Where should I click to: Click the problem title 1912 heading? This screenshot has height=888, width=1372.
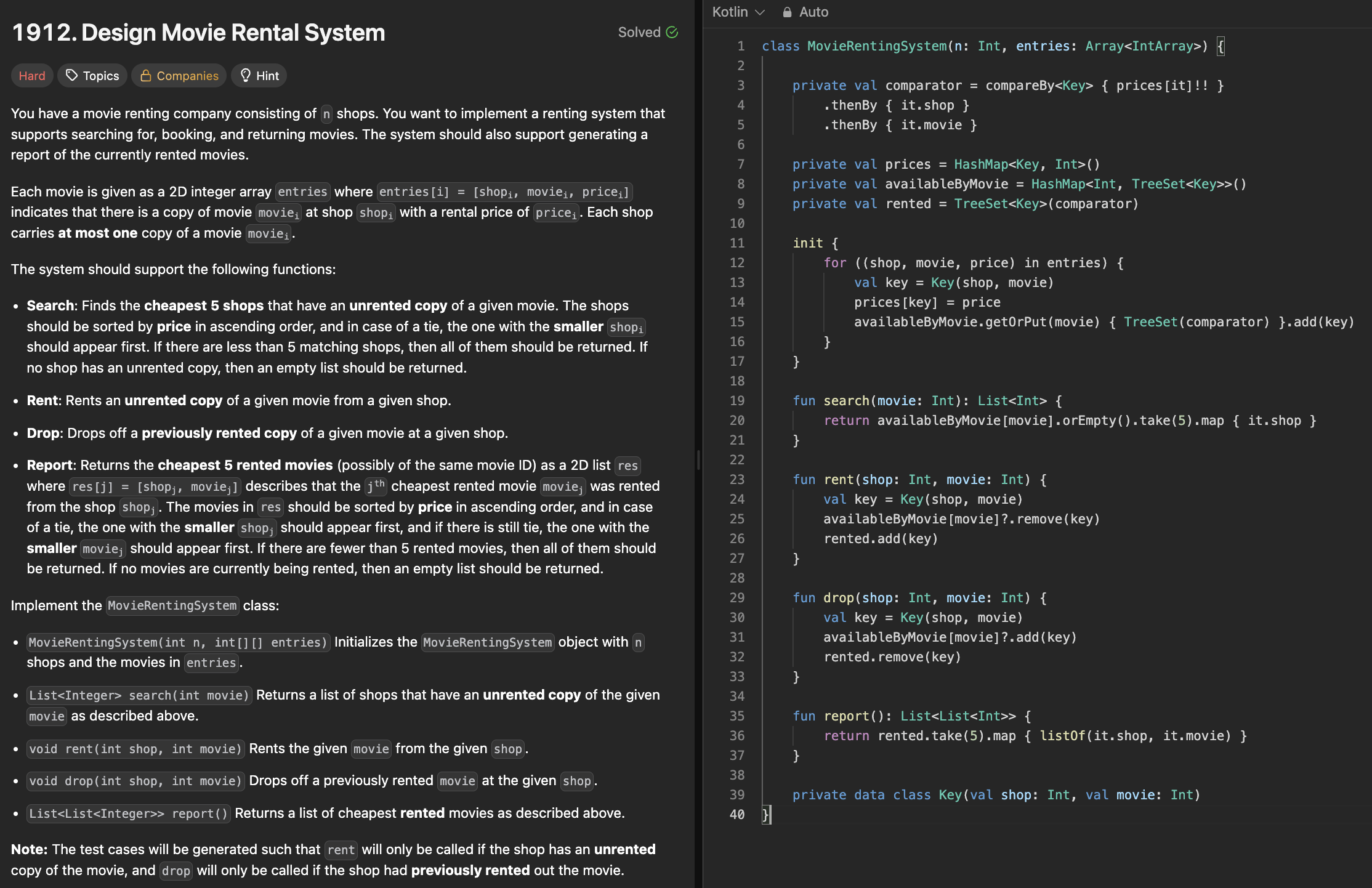coord(198,33)
